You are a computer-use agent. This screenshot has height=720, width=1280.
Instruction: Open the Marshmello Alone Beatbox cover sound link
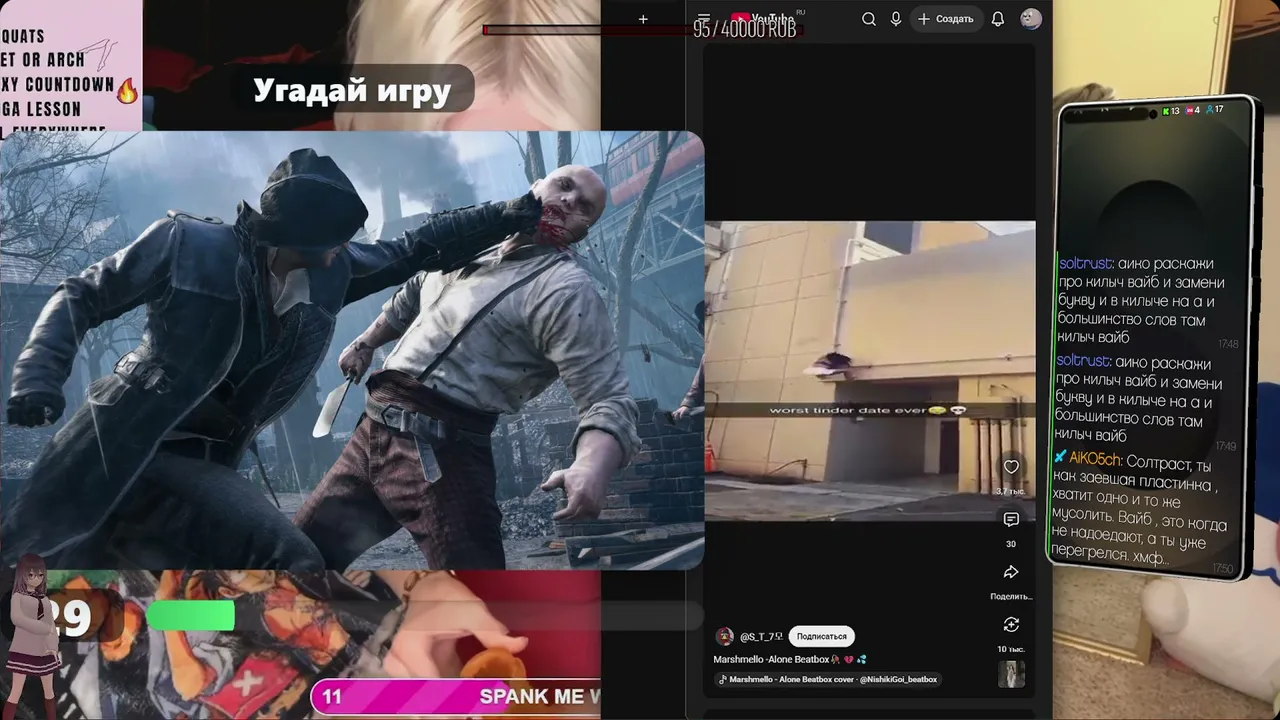pyautogui.click(x=829, y=680)
